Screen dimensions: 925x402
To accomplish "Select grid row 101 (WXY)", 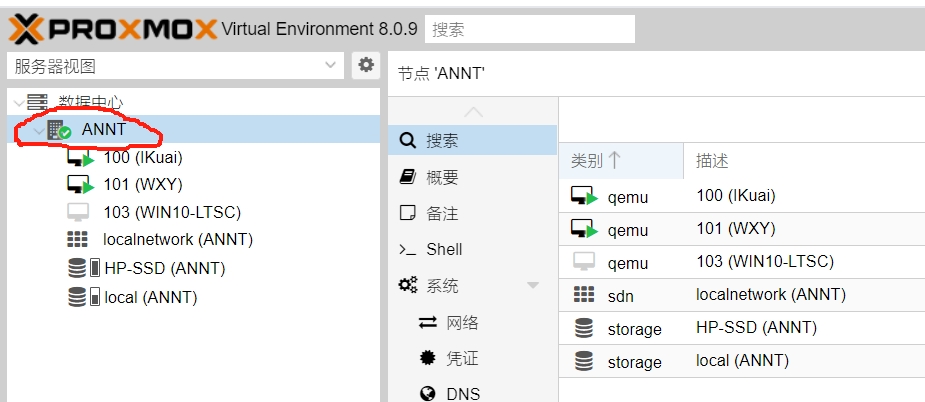I will point(742,228).
